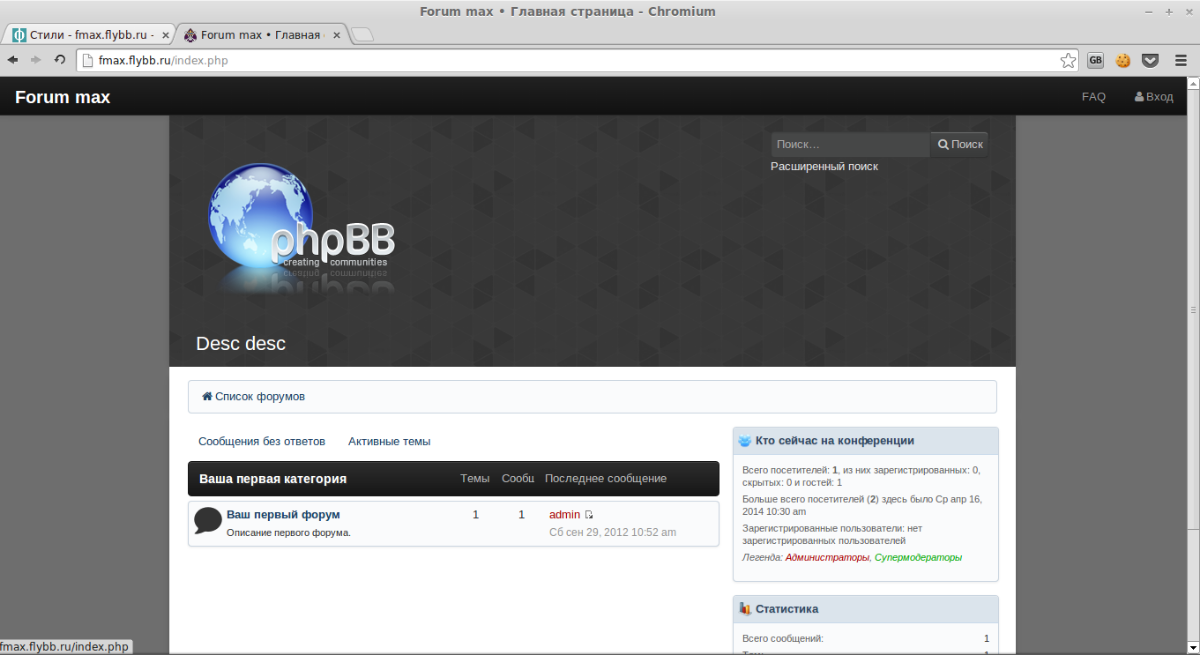Viewport: 1200px width, 655px height.
Task: Click 'Кто сейчас на конференции' heading
Action: [835, 441]
